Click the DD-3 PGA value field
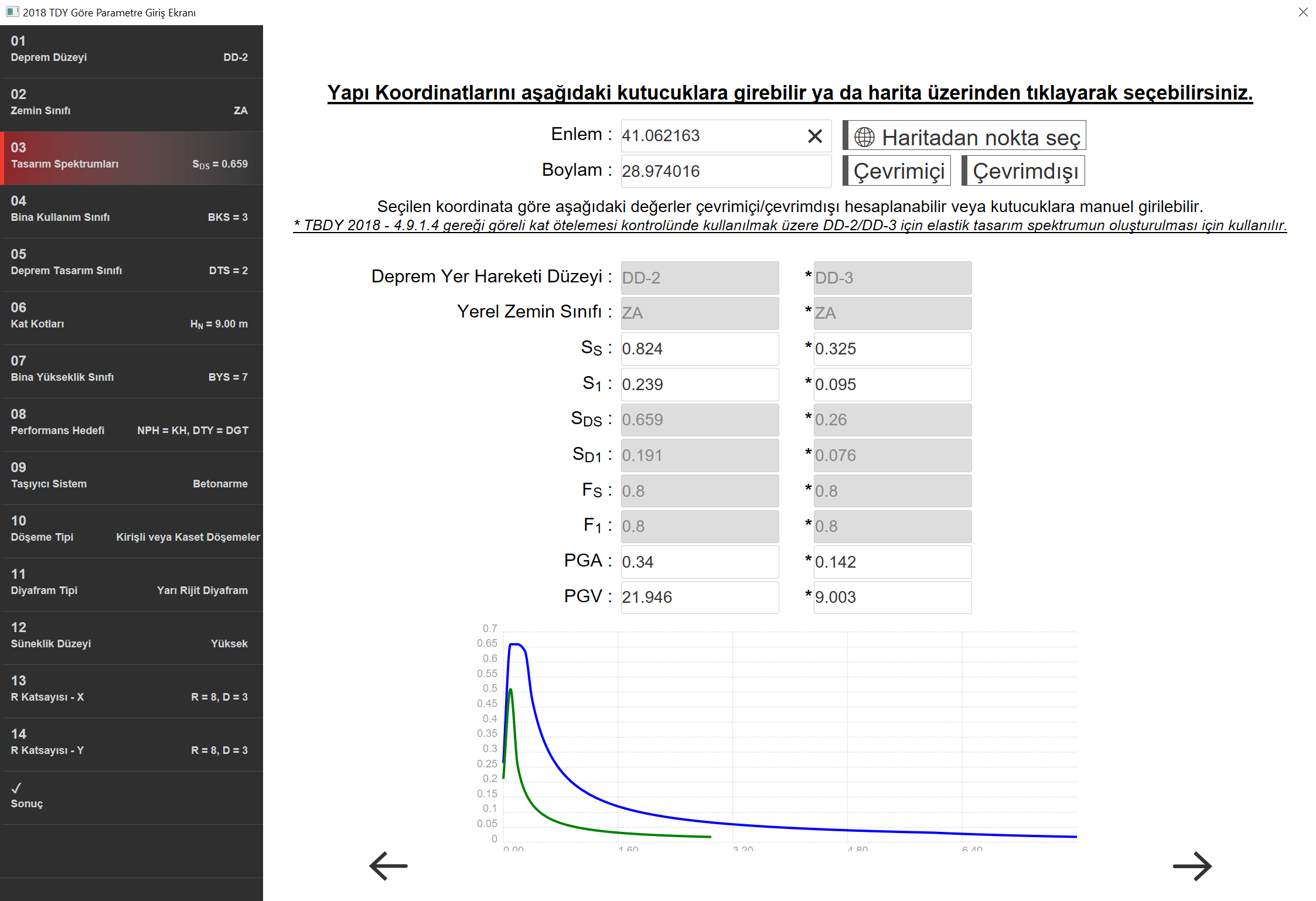Image resolution: width=1316 pixels, height=901 pixels. point(892,562)
